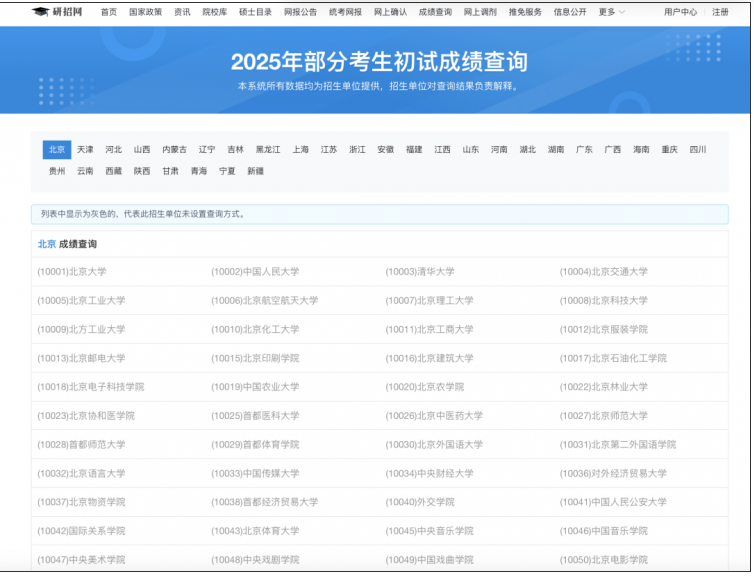Click (10030)北京外国语大学 entry
754x577 pixels.
pyautogui.click(x=434, y=445)
